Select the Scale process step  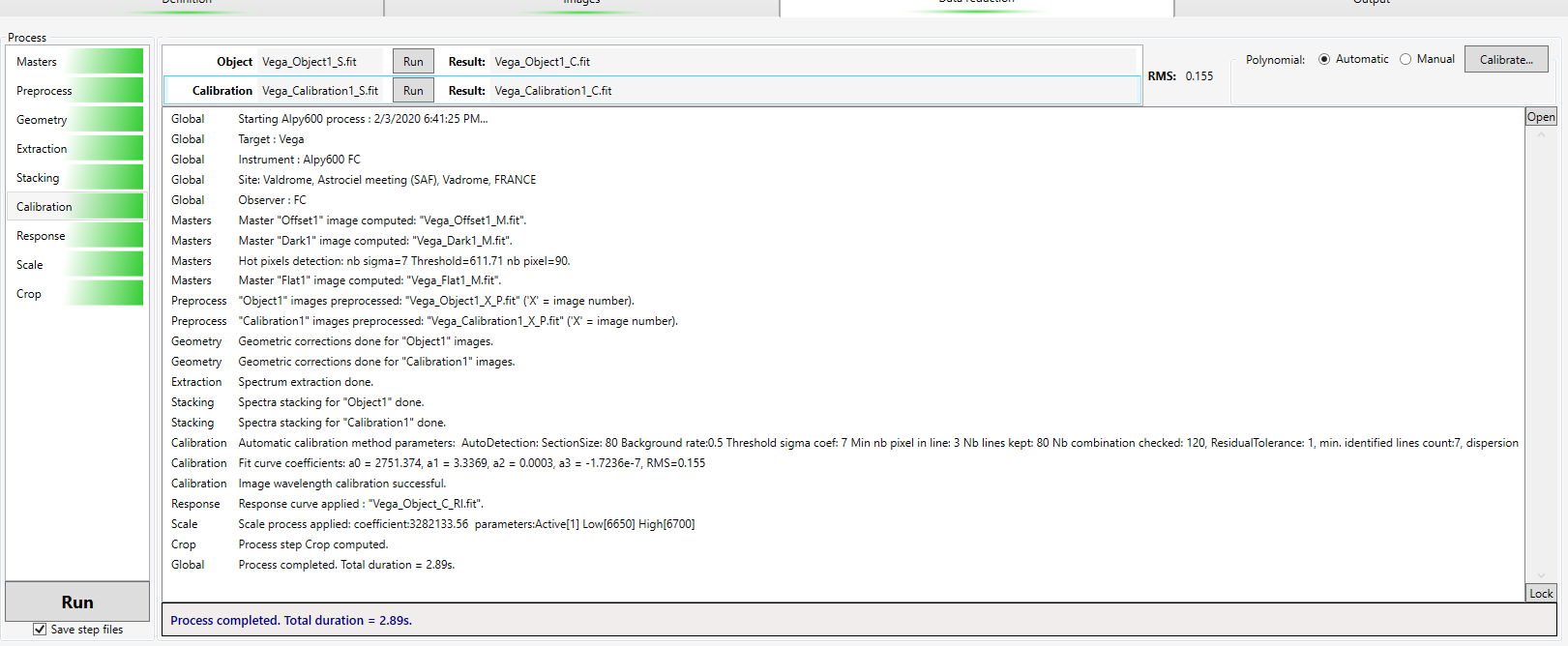[75, 265]
